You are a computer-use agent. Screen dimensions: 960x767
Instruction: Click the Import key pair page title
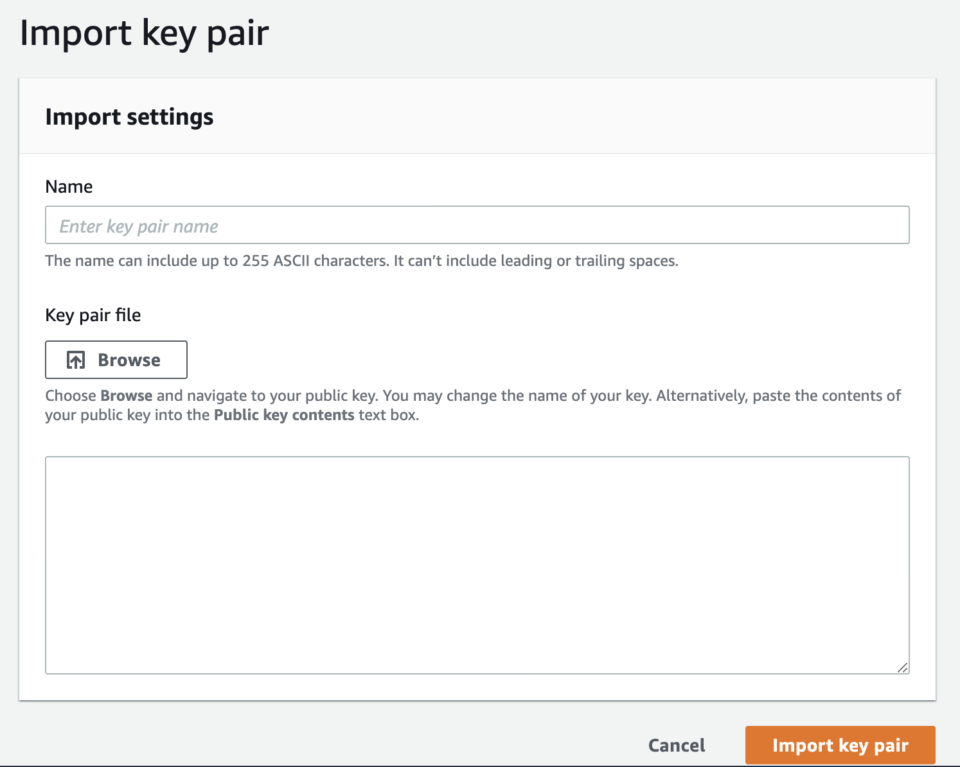tap(144, 33)
